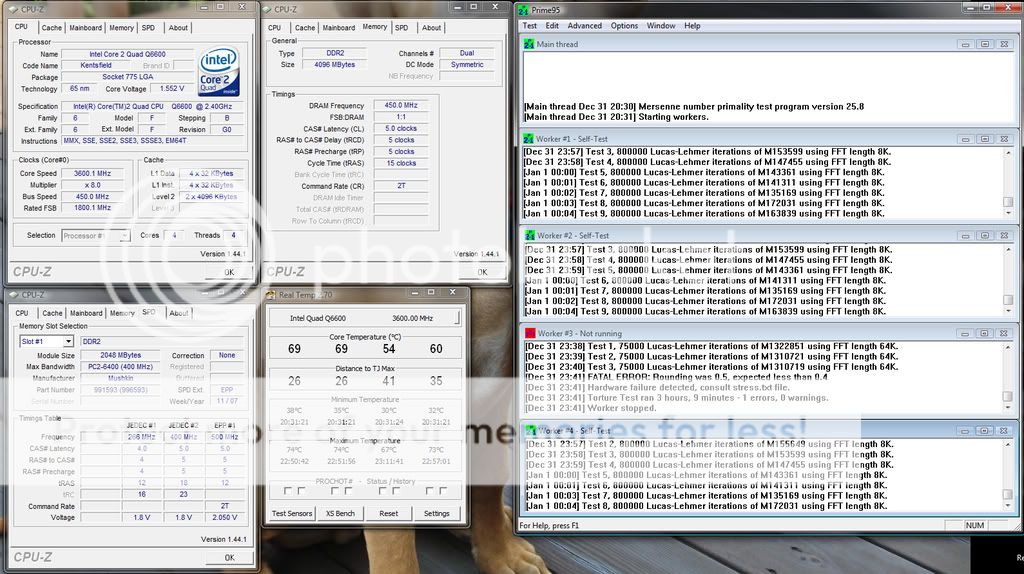Click the red Worker #3 Not running icon
The height and width of the screenshot is (574, 1024).
530,333
